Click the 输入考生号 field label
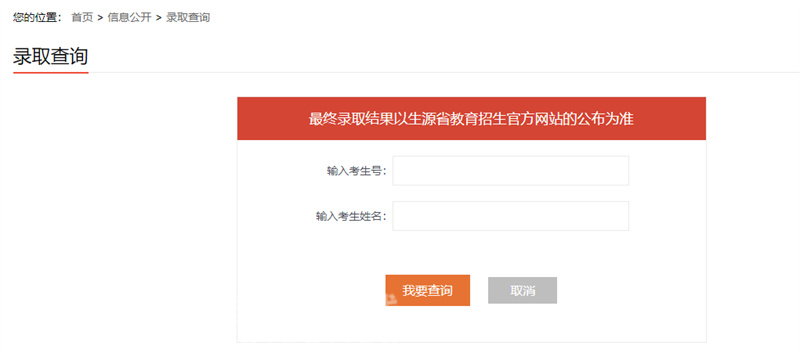Viewport: 800px width, 360px height. [x=357, y=171]
